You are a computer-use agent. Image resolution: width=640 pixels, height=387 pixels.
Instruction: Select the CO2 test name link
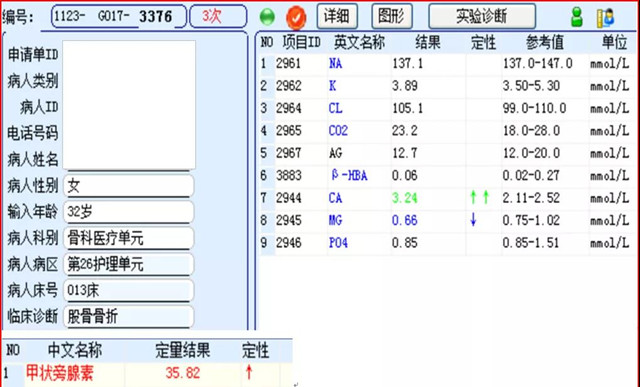[x=338, y=131]
